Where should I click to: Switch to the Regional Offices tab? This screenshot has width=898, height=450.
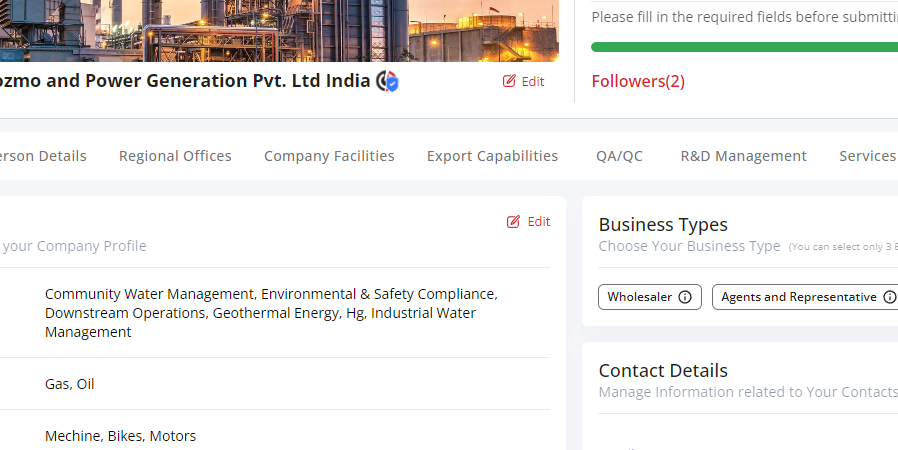pos(175,156)
